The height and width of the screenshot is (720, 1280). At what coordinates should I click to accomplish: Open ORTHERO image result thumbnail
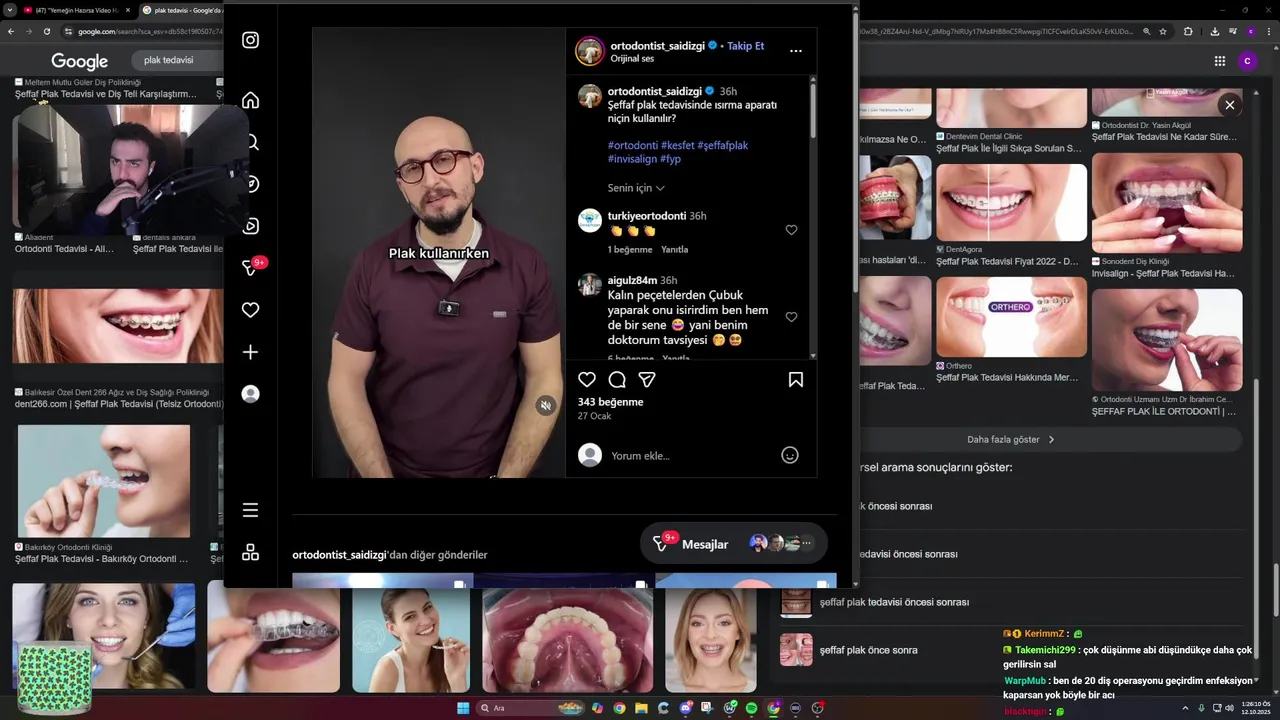click(1011, 317)
